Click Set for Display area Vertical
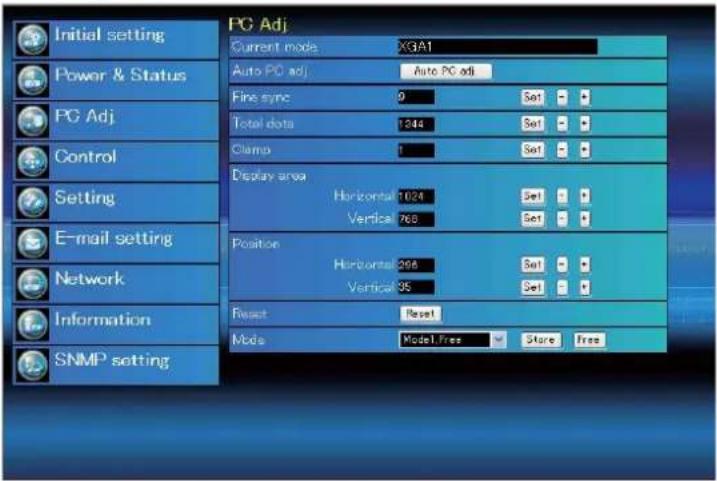This screenshot has height=481, width=717. point(533,219)
